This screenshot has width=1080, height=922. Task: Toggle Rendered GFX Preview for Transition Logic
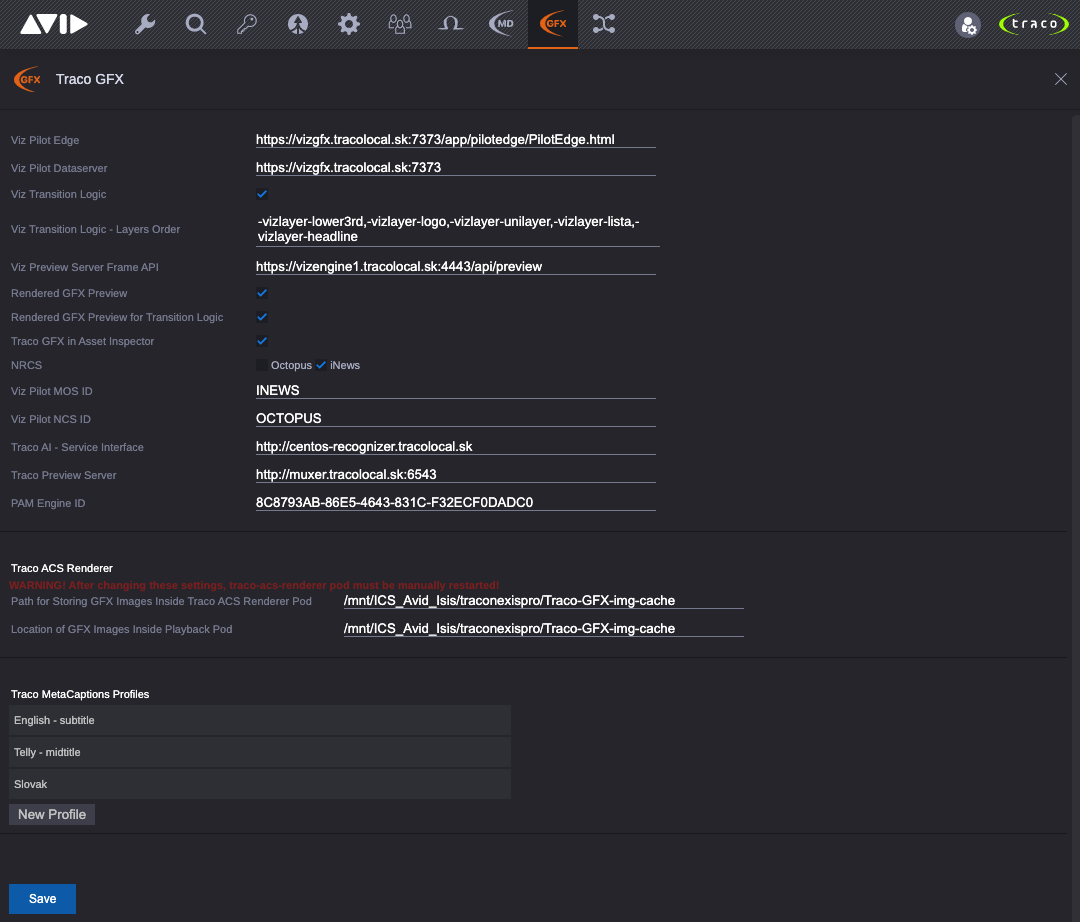262,317
